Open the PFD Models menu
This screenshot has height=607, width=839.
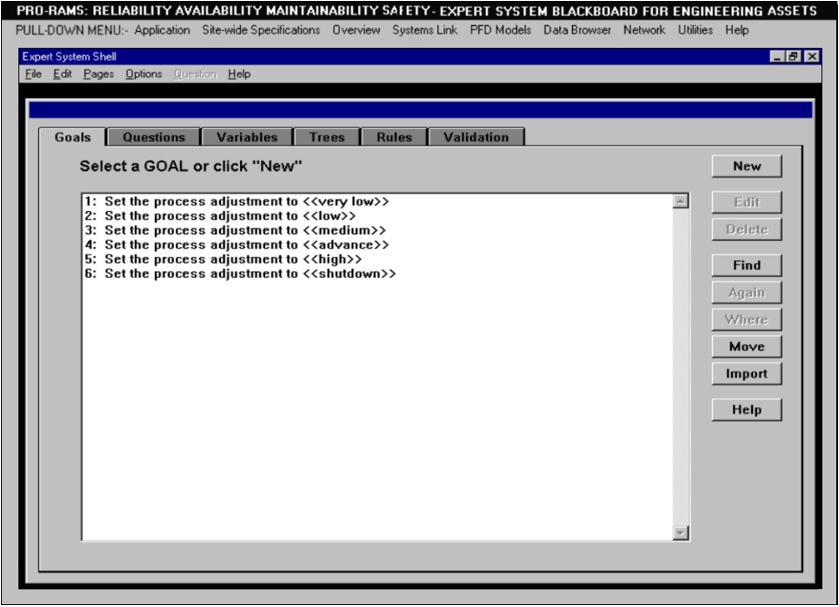coord(500,30)
